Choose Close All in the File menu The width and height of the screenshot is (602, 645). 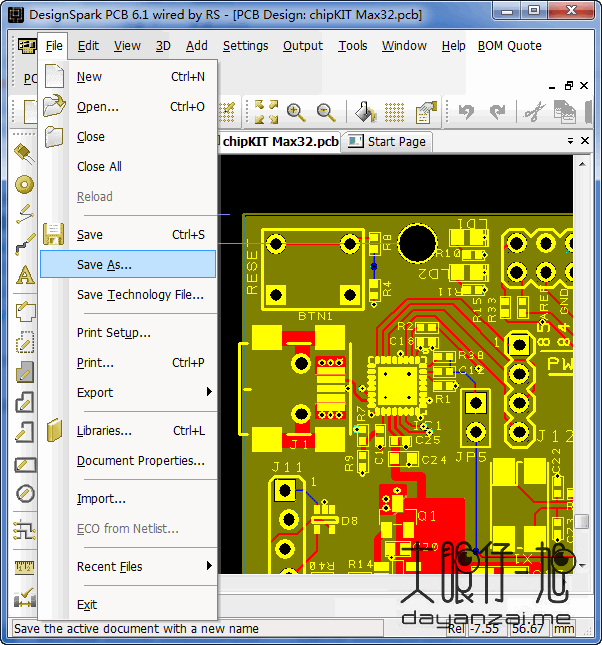[x=128, y=167]
